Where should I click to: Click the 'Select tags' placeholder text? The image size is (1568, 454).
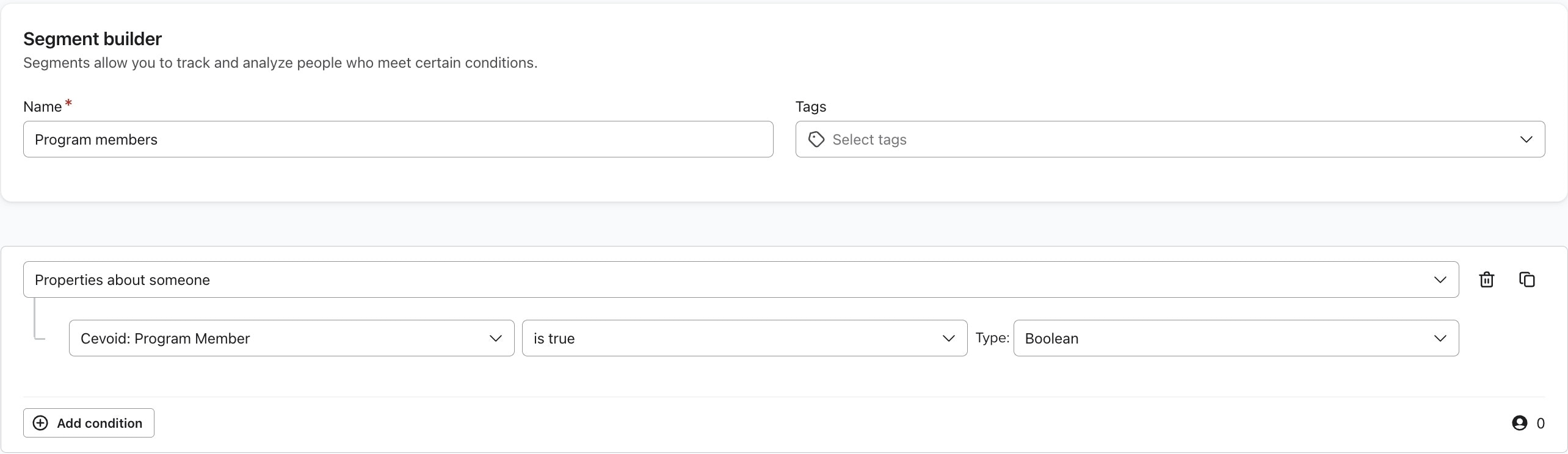(869, 140)
